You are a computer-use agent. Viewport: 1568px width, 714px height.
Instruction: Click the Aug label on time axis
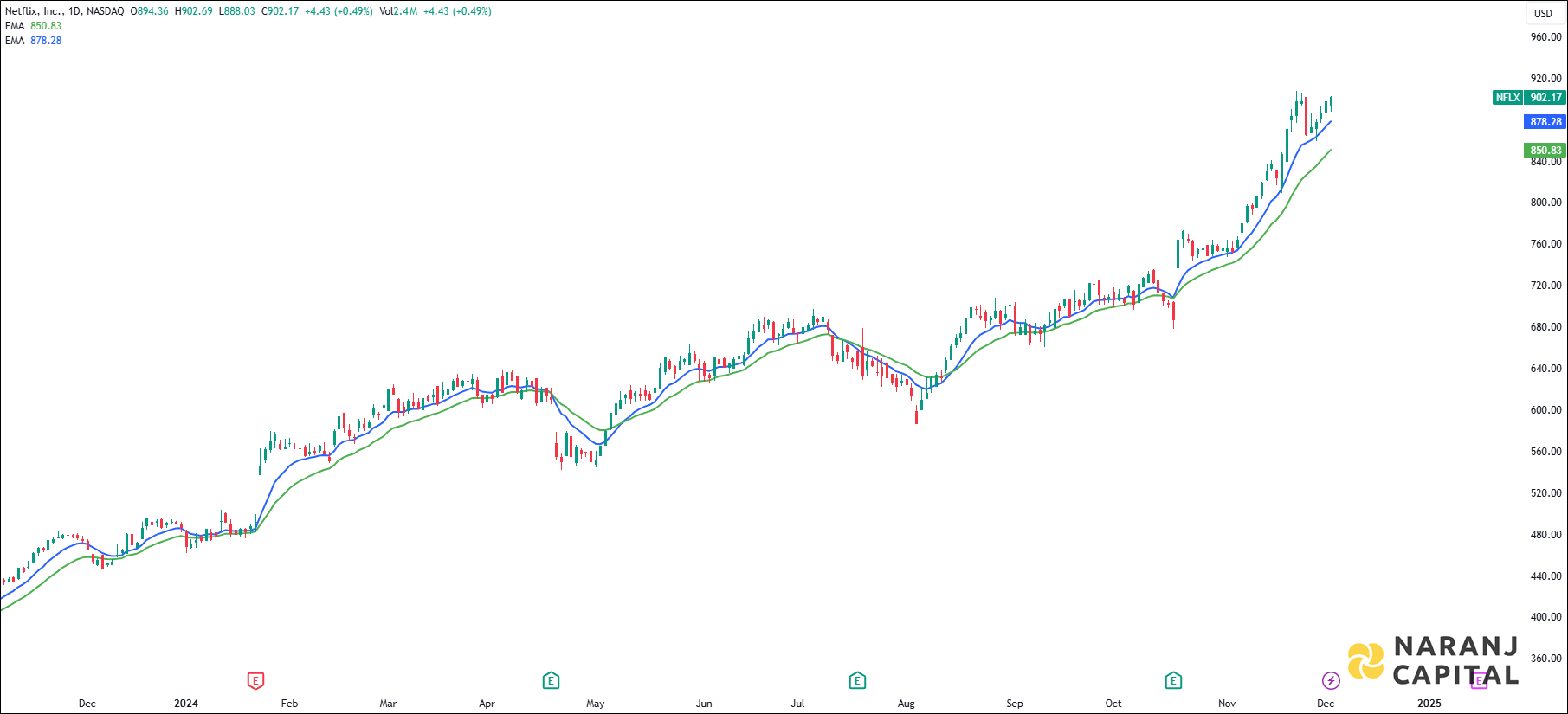[x=907, y=704]
